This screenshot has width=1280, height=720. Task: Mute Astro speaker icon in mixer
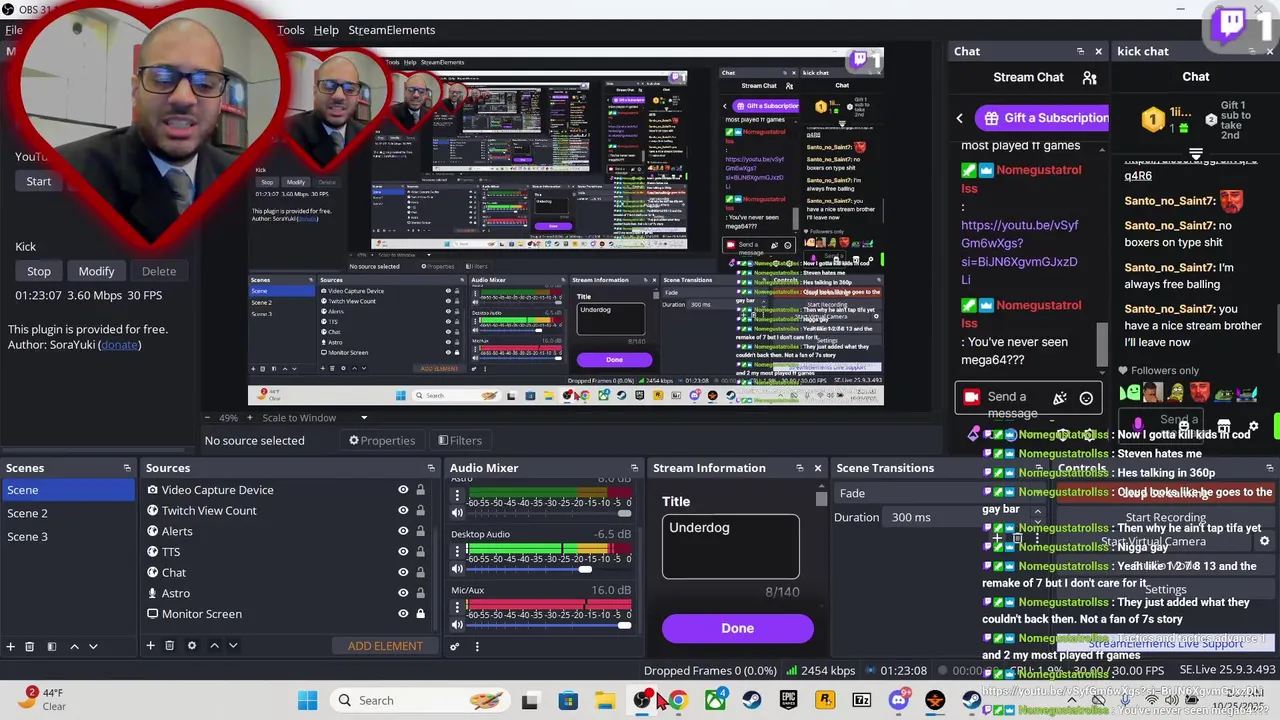point(457,513)
